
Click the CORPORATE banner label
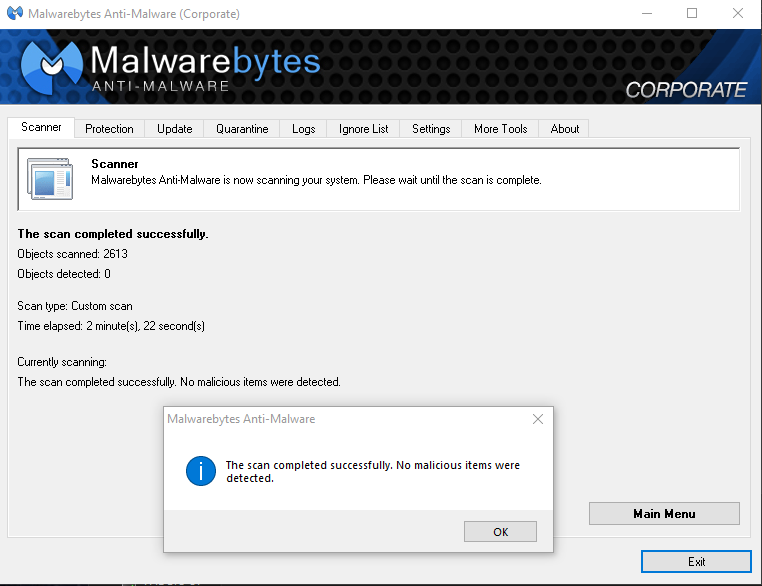tap(686, 90)
